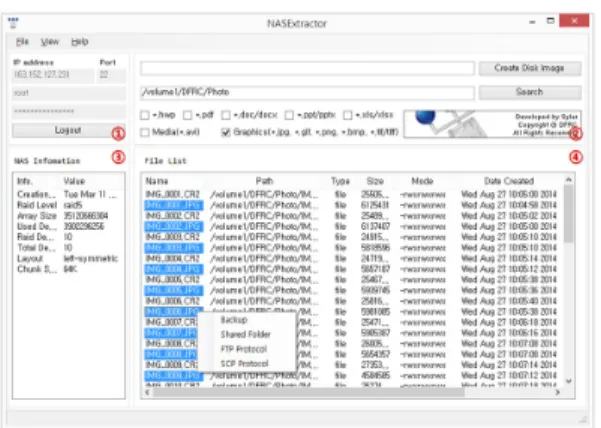This screenshot has height=428, width=601.
Task: Sort file list by Mode column header
Action: (x=423, y=181)
